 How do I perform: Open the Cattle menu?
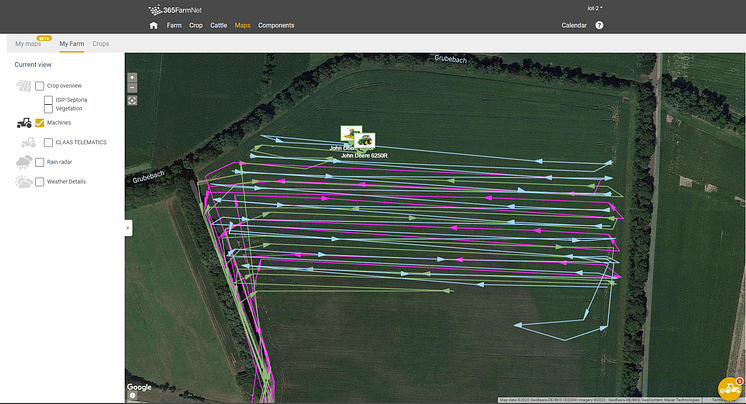(218, 25)
